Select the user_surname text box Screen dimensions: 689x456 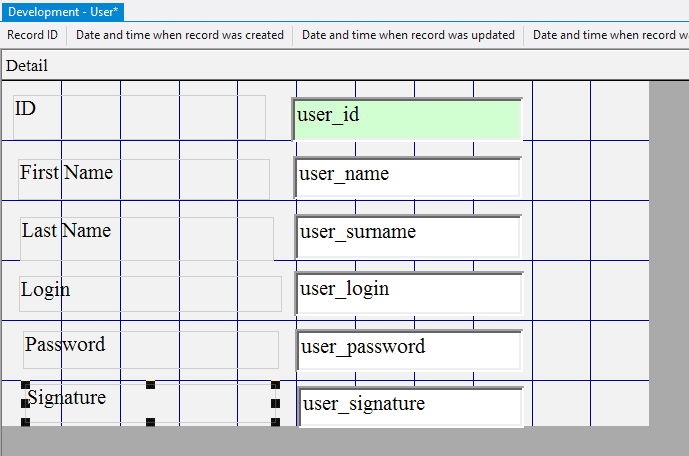[x=408, y=235]
